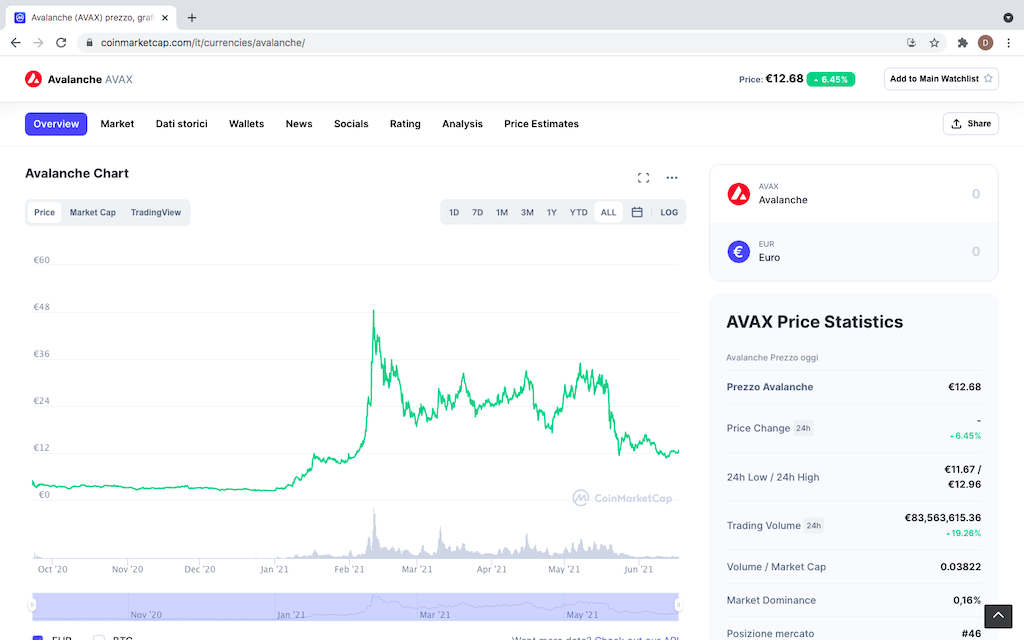Viewport: 1024px width, 640px height.
Task: Click the Volume / Market Cap value 0.03822
Action: (961, 567)
